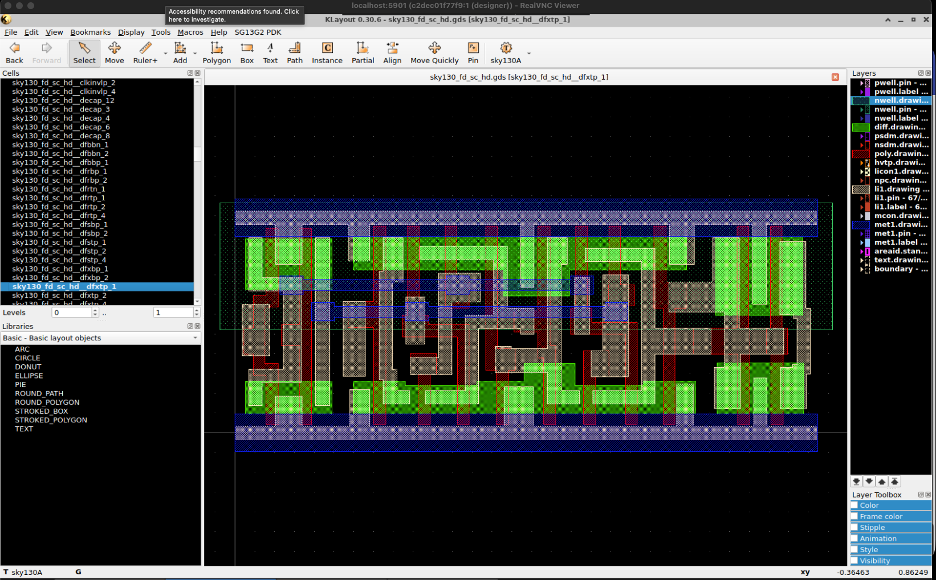Toggle the Visibility checkbox in Layer Toolbox

(x=855, y=560)
